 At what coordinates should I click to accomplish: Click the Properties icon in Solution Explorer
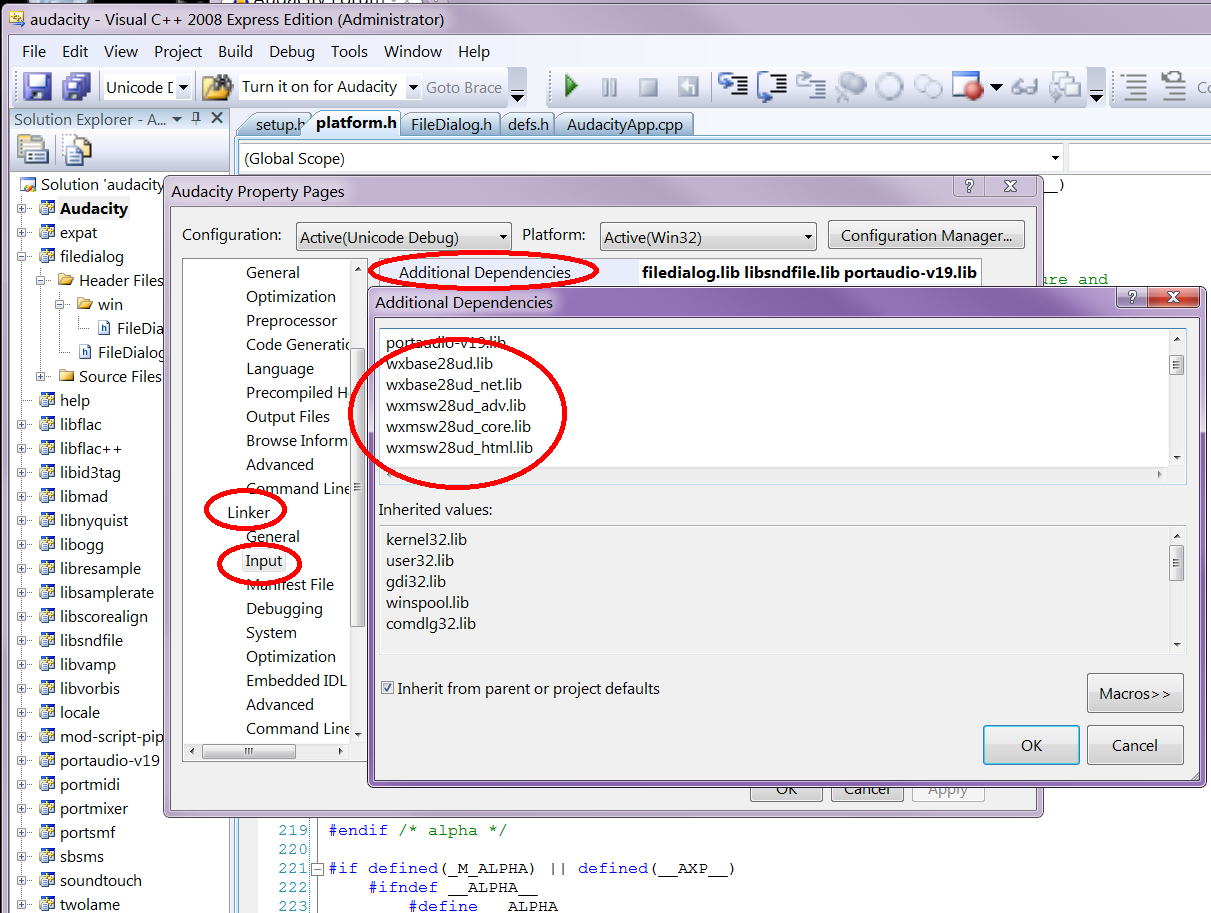(x=33, y=150)
